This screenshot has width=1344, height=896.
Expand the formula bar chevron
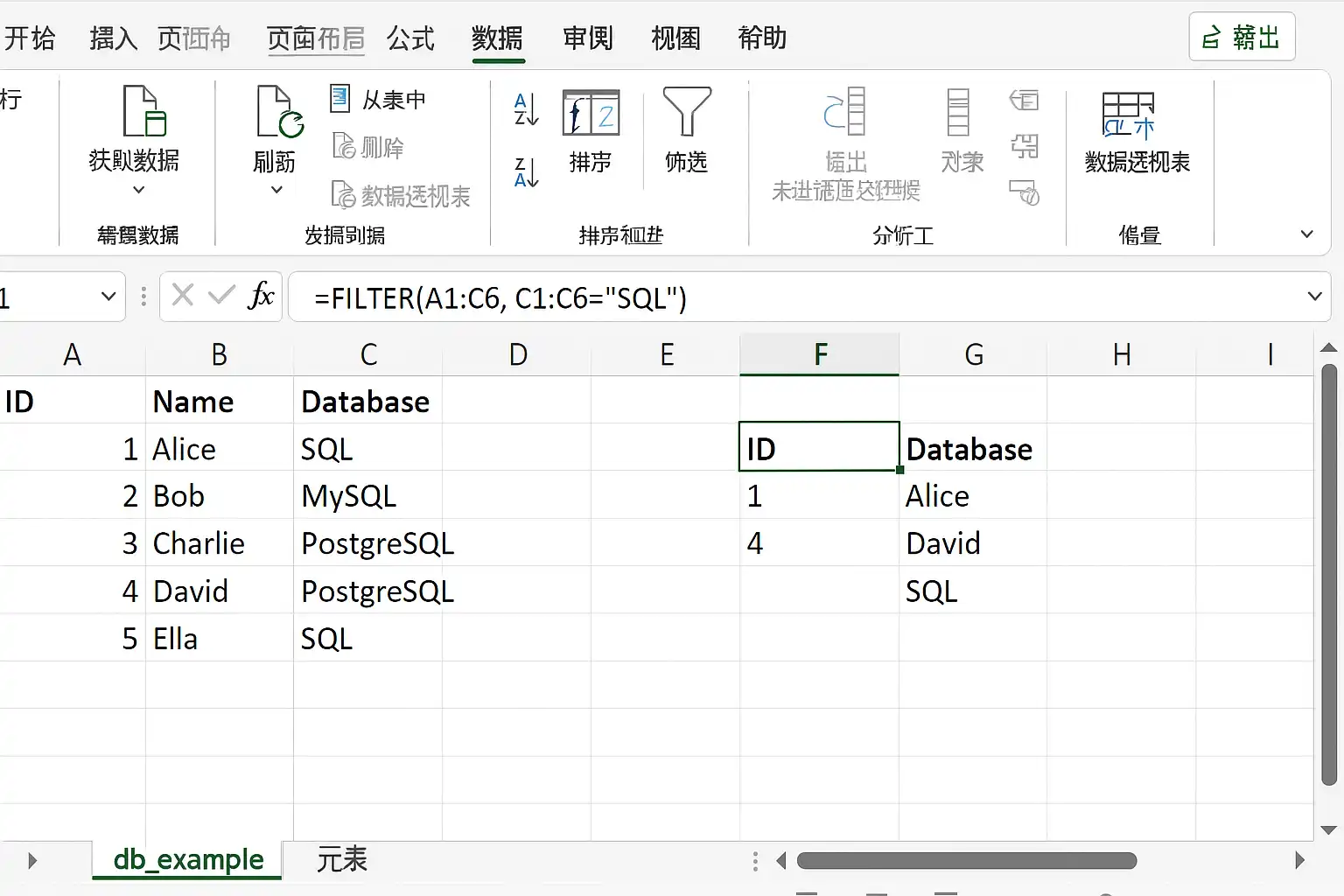pyautogui.click(x=1314, y=297)
